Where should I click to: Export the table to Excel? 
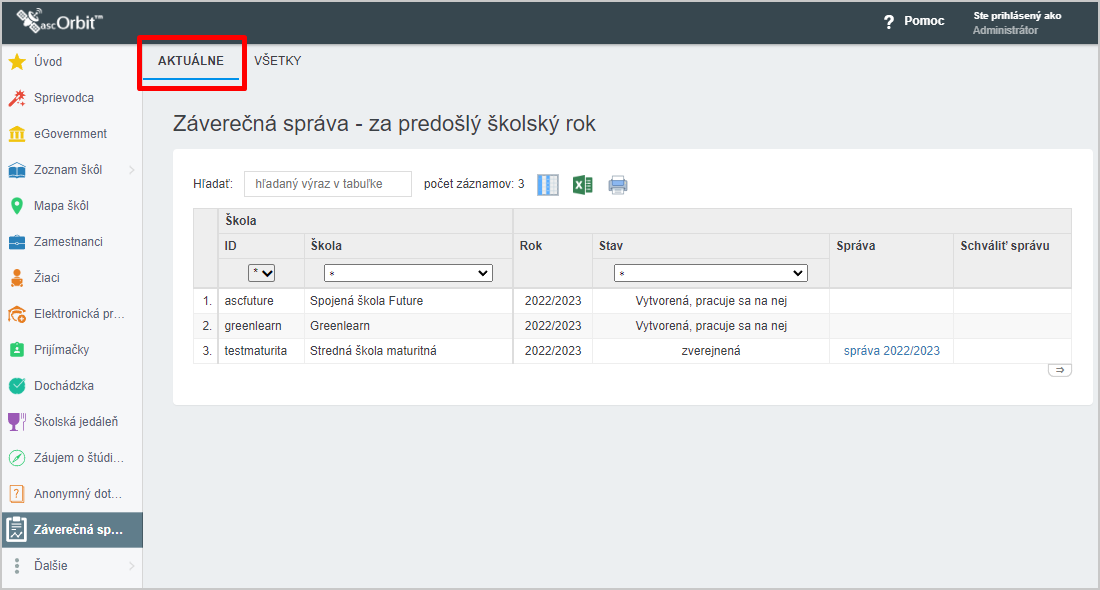(x=583, y=185)
